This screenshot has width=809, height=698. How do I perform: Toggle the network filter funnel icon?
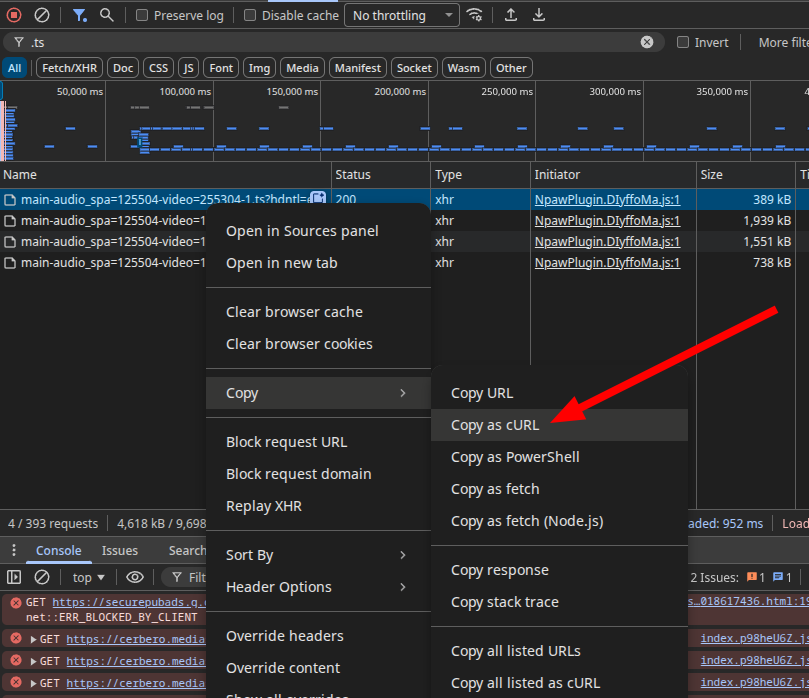click(x=79, y=15)
